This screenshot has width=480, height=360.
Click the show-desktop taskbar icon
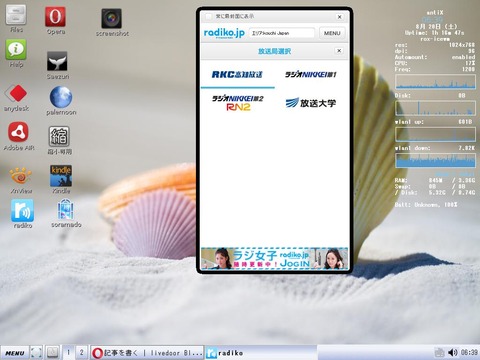coord(36,352)
